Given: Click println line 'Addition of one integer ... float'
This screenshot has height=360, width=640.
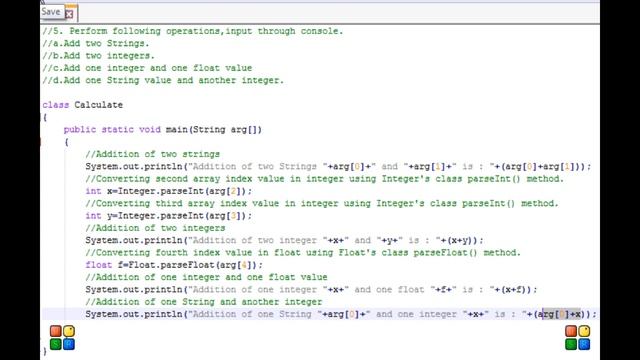Looking at the screenshot, I should click(x=311, y=289).
